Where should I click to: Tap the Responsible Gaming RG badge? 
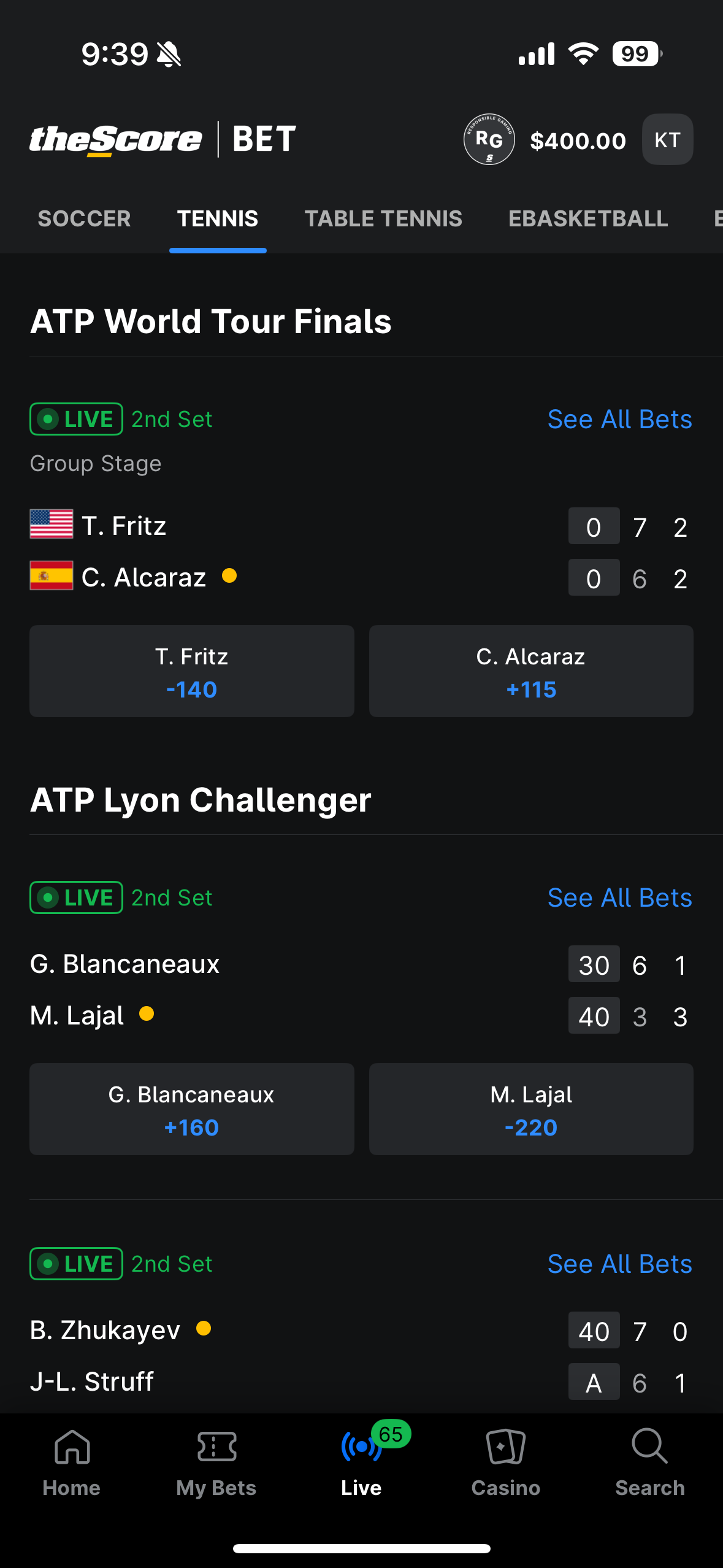point(489,140)
